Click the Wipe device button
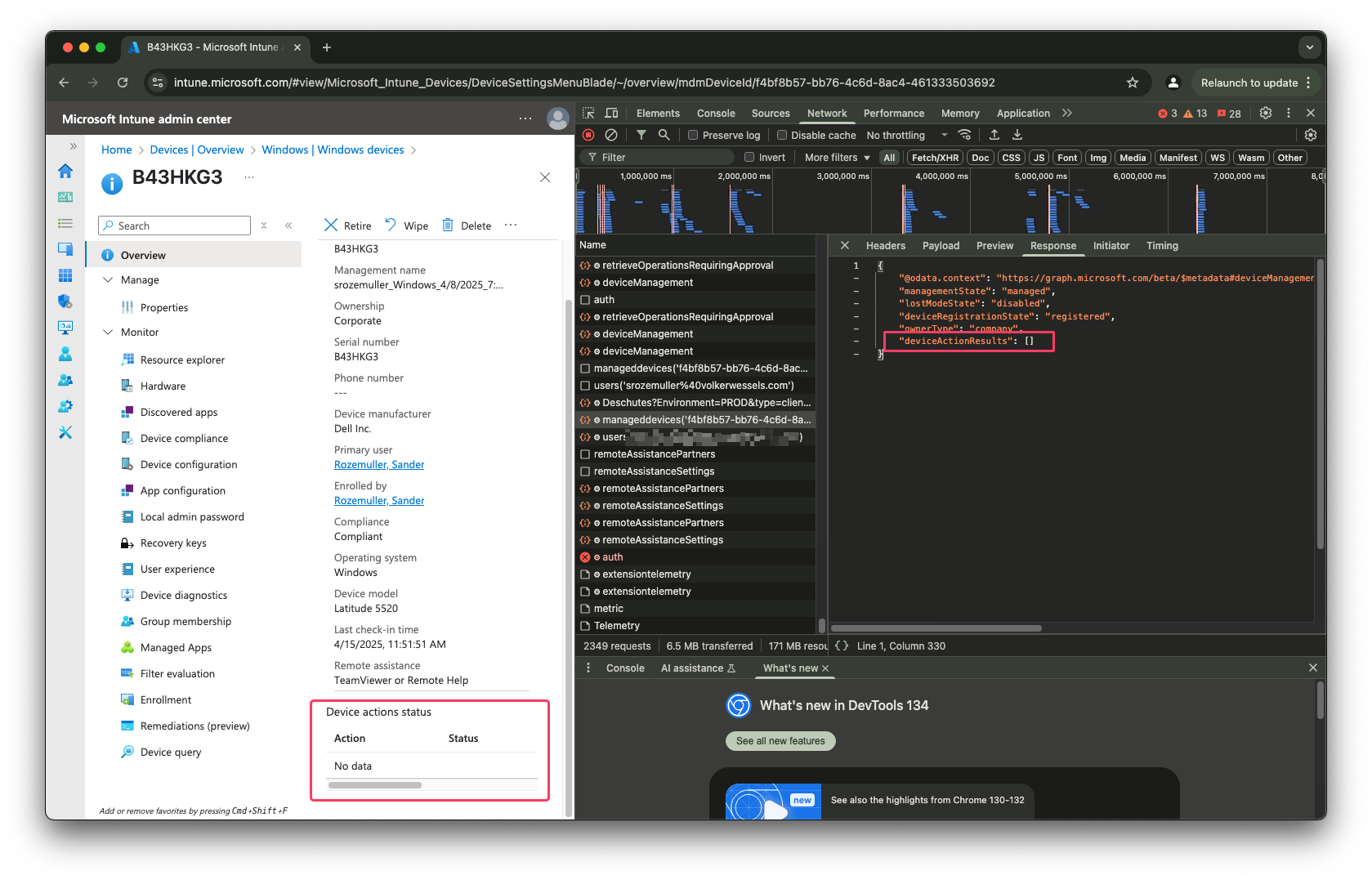The image size is (1372, 880). pos(406,226)
